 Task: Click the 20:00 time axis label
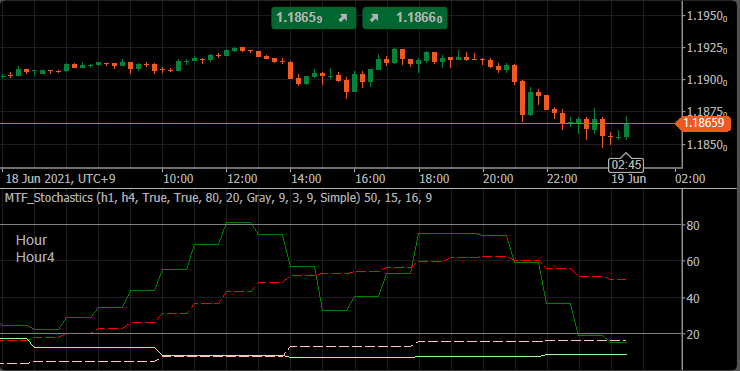(x=498, y=179)
